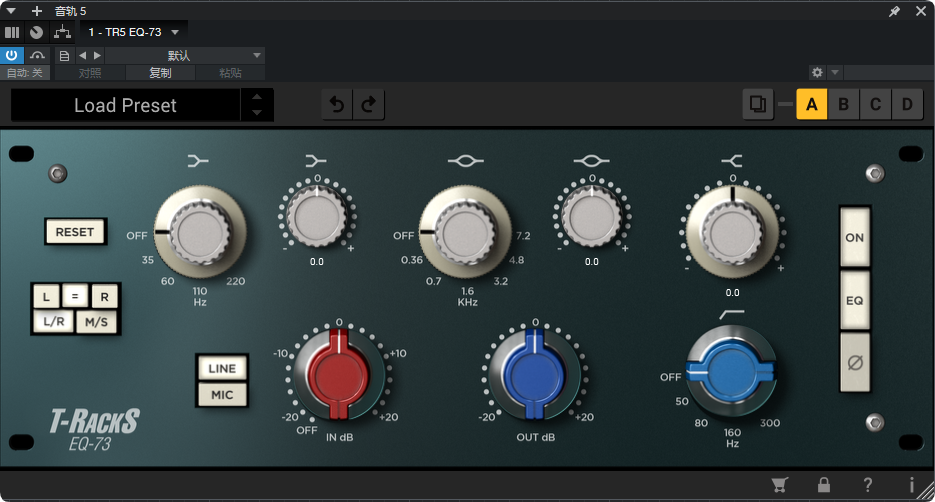
Task: Click Load Preset field
Action: click(125, 105)
